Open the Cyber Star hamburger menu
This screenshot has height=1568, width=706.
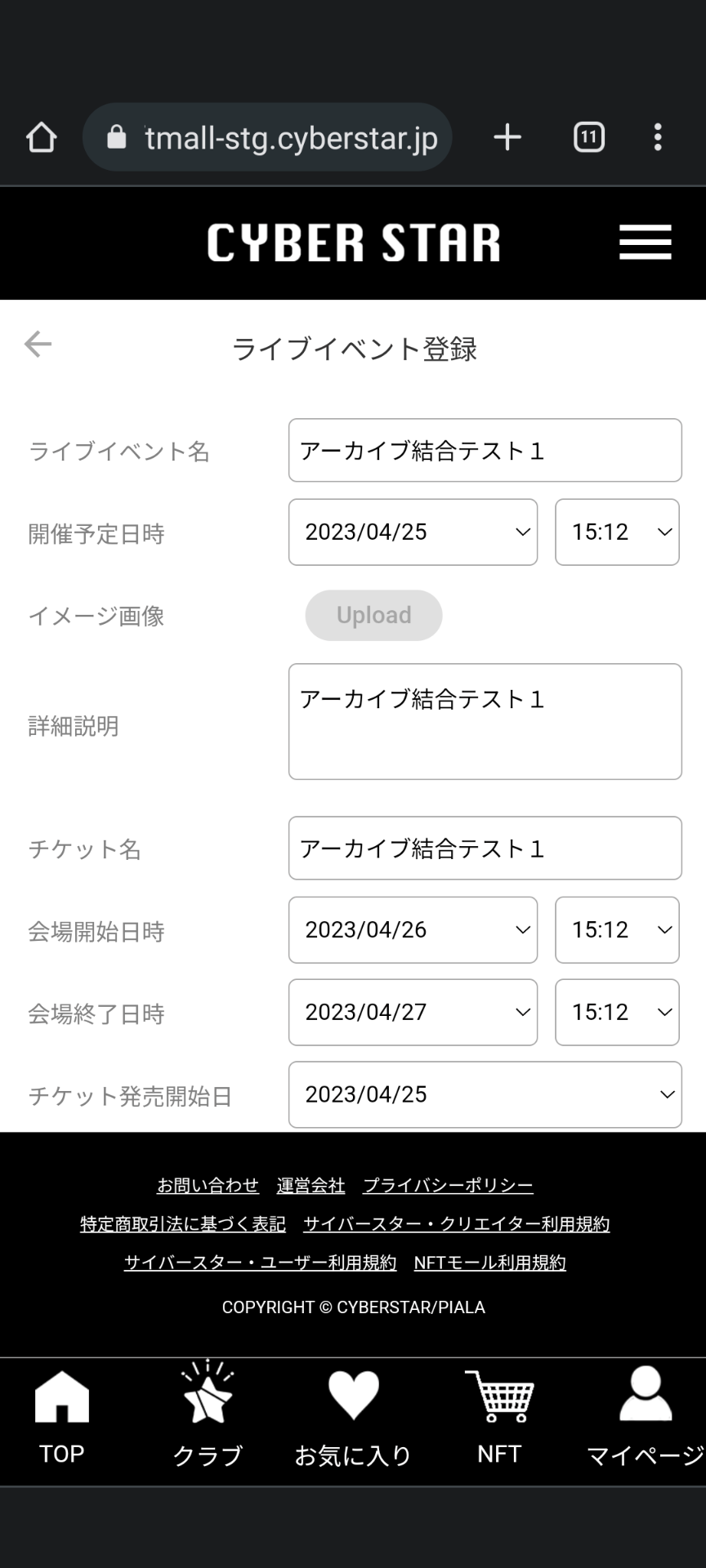tap(645, 243)
